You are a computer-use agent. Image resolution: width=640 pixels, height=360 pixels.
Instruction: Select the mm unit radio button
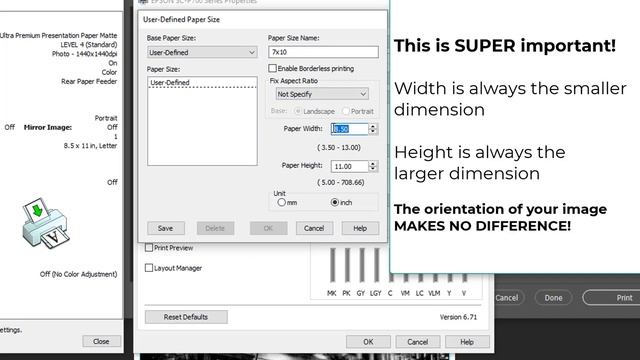point(281,202)
